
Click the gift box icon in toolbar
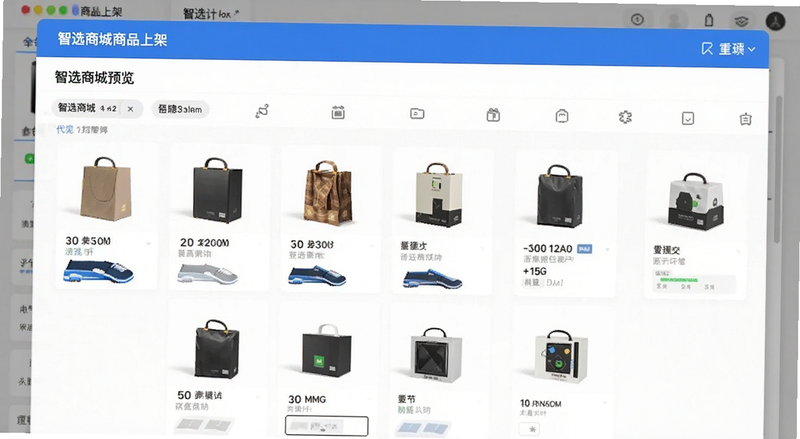[493, 115]
